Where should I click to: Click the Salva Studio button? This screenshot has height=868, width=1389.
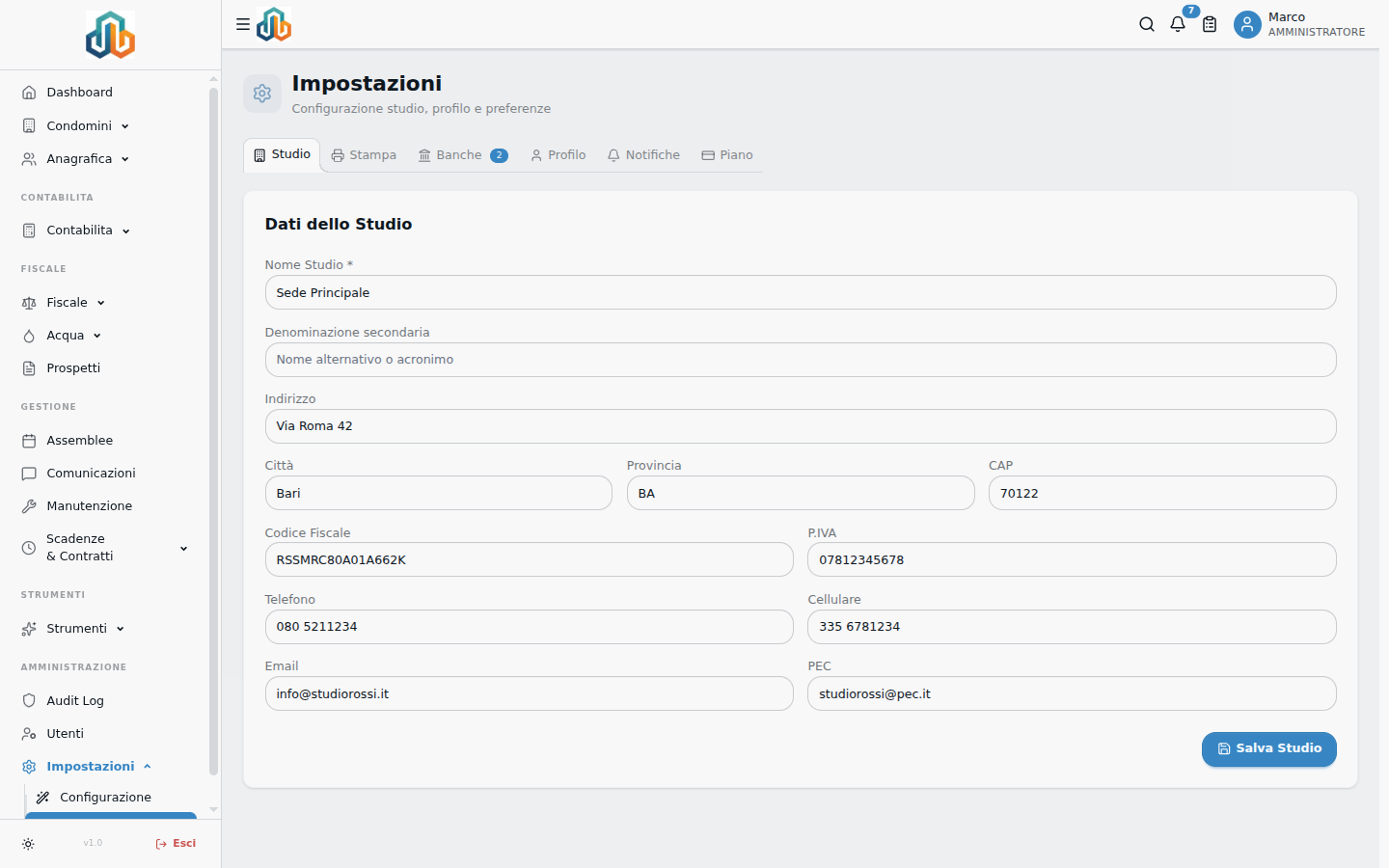coord(1269,749)
